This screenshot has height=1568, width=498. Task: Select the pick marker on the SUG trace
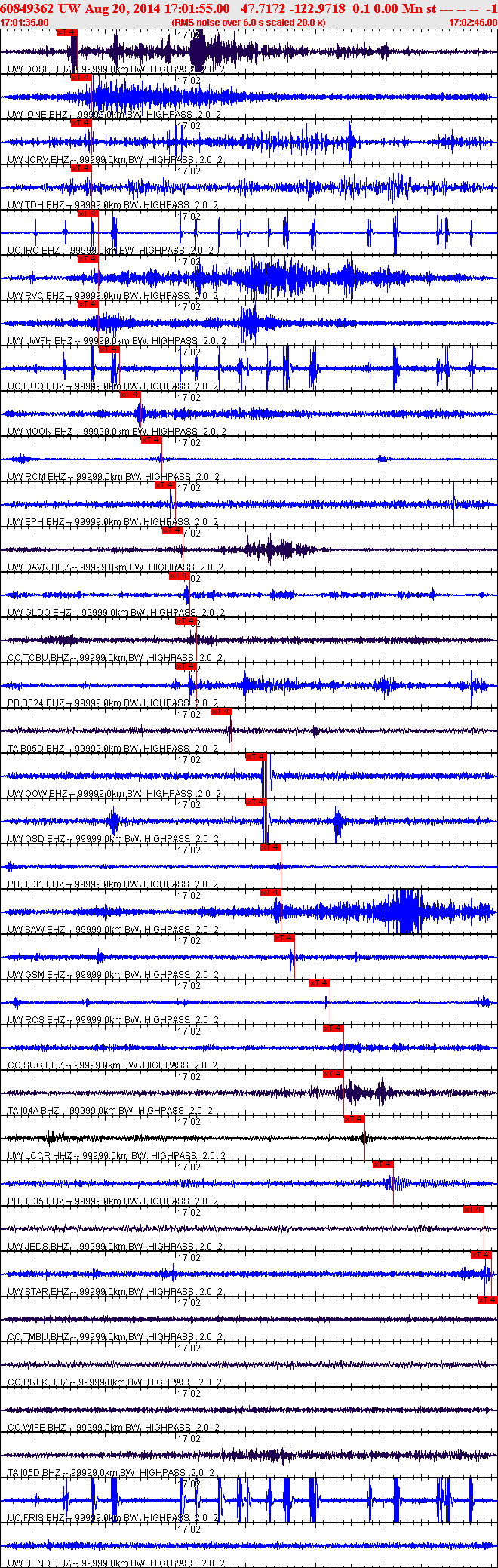334,1028
